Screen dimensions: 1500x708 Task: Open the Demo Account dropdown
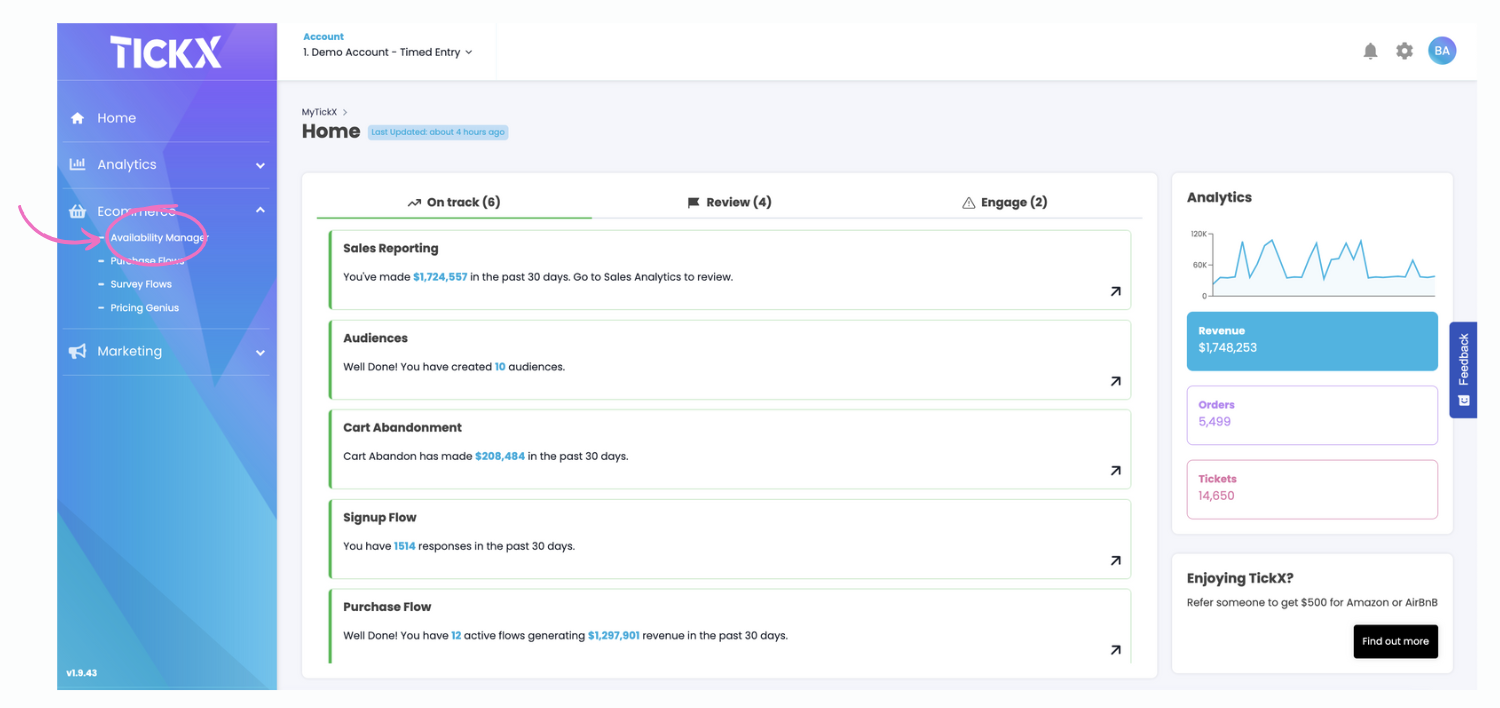[387, 52]
